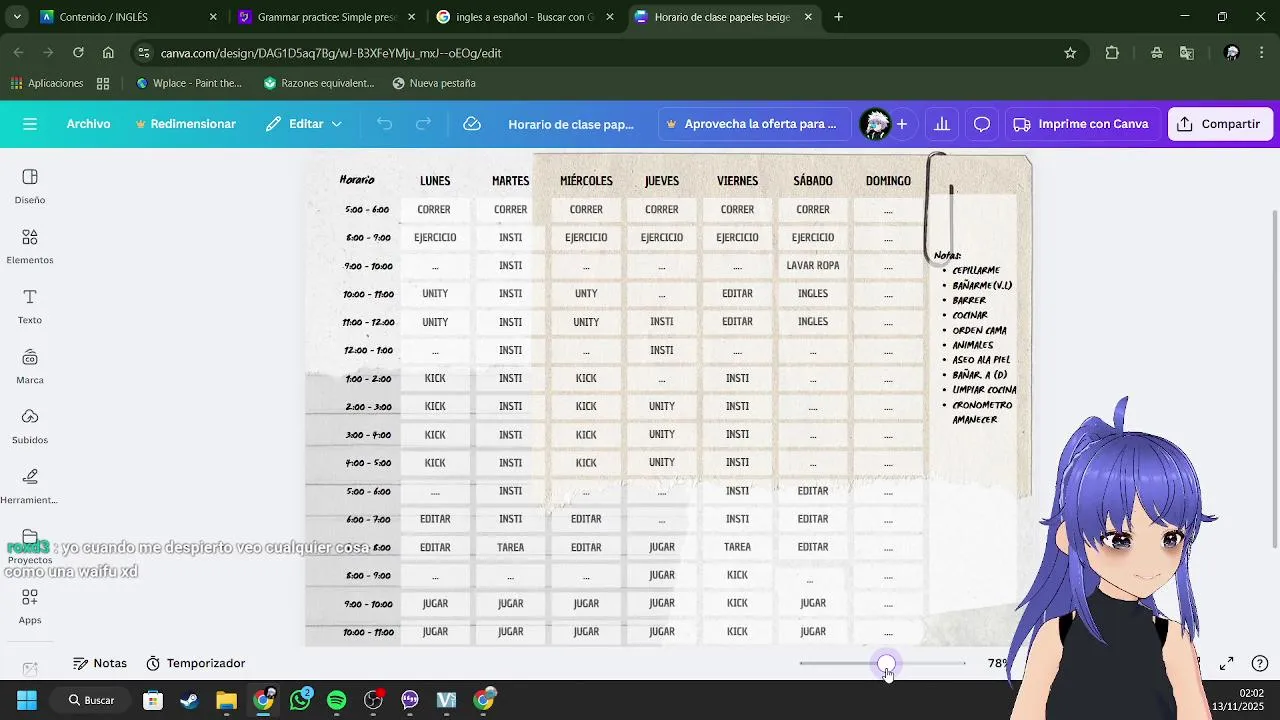Enter fullscreen presentation mode
Image resolution: width=1280 pixels, height=720 pixels.
tap(1227, 663)
